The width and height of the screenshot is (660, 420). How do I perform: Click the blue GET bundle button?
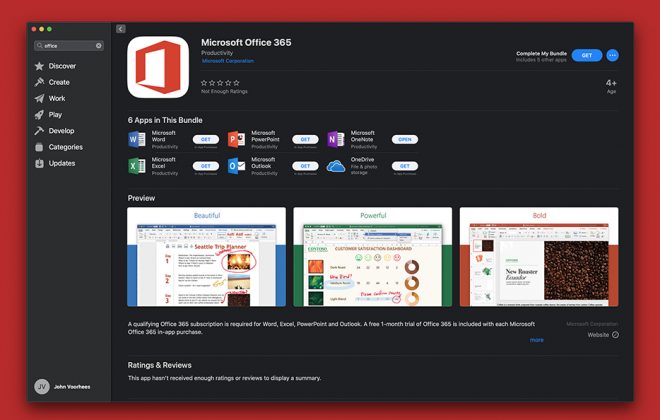coord(587,55)
